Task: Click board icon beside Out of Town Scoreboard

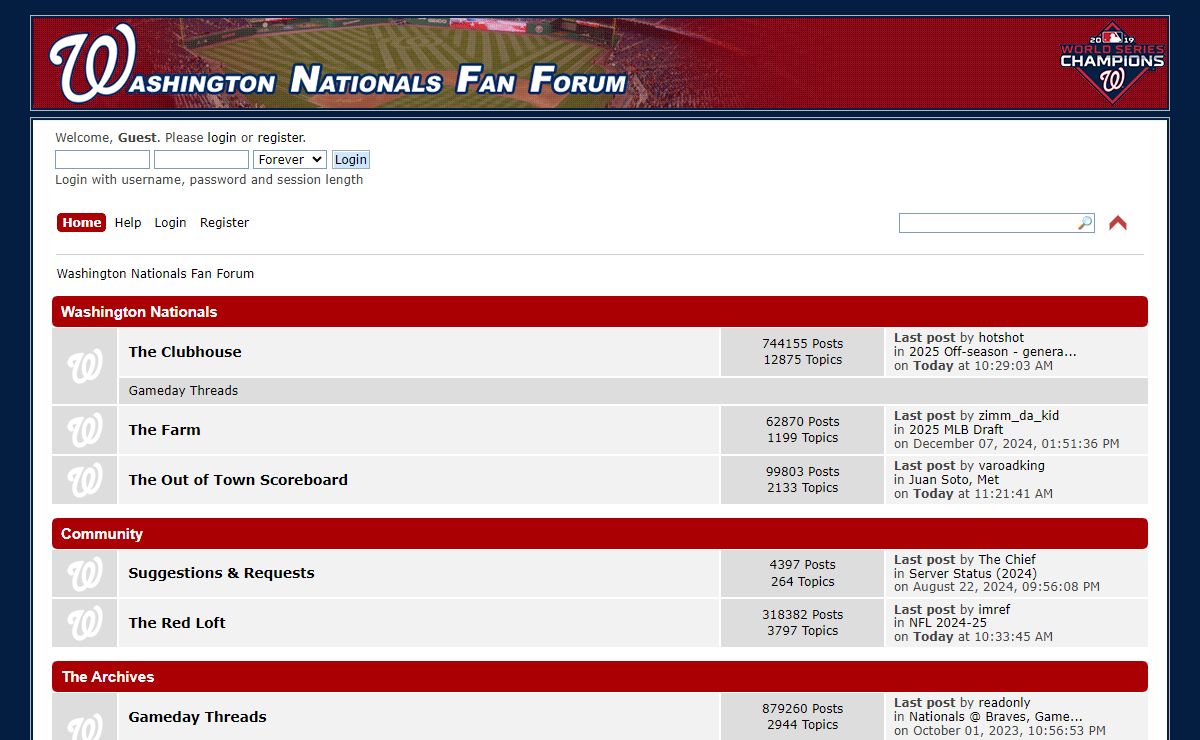Action: (85, 480)
